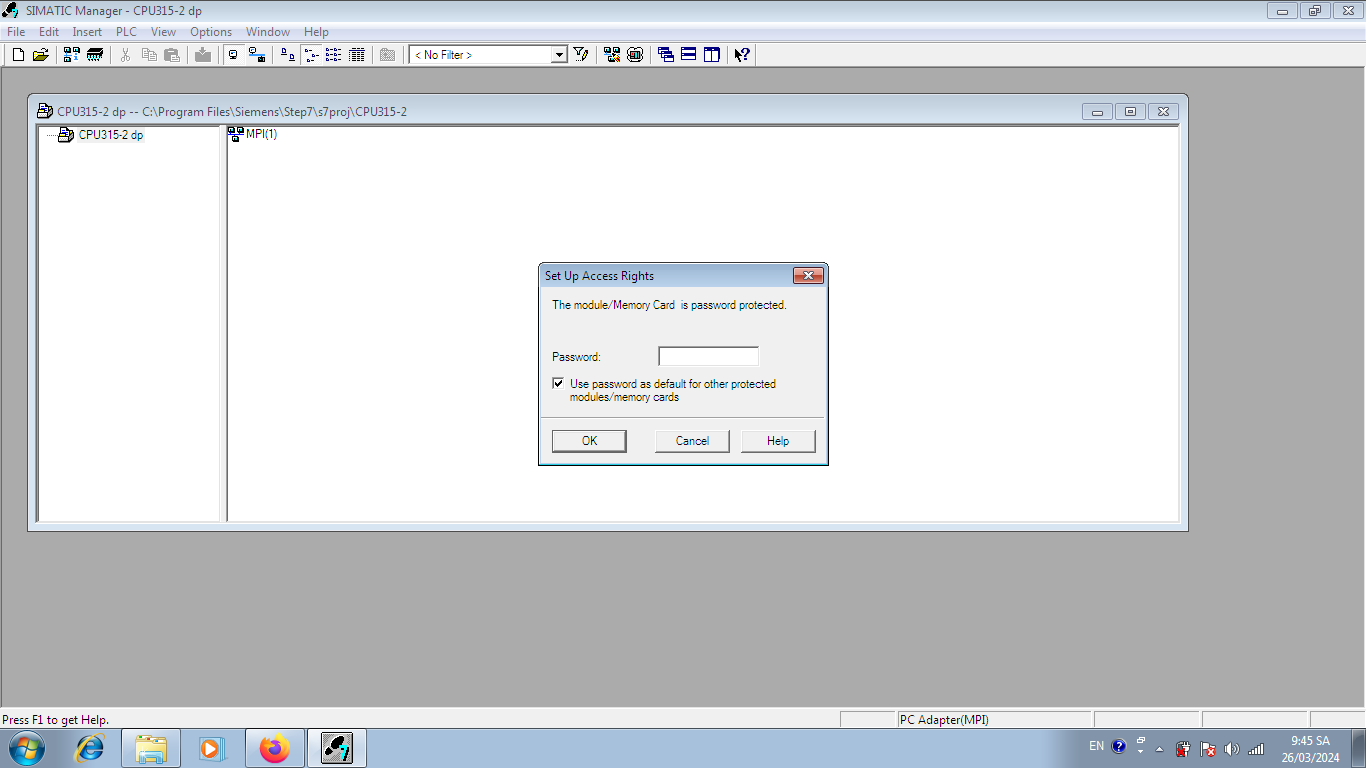Image resolution: width=1366 pixels, height=768 pixels.
Task: Open the Help menu in the menu bar
Action: tap(316, 32)
